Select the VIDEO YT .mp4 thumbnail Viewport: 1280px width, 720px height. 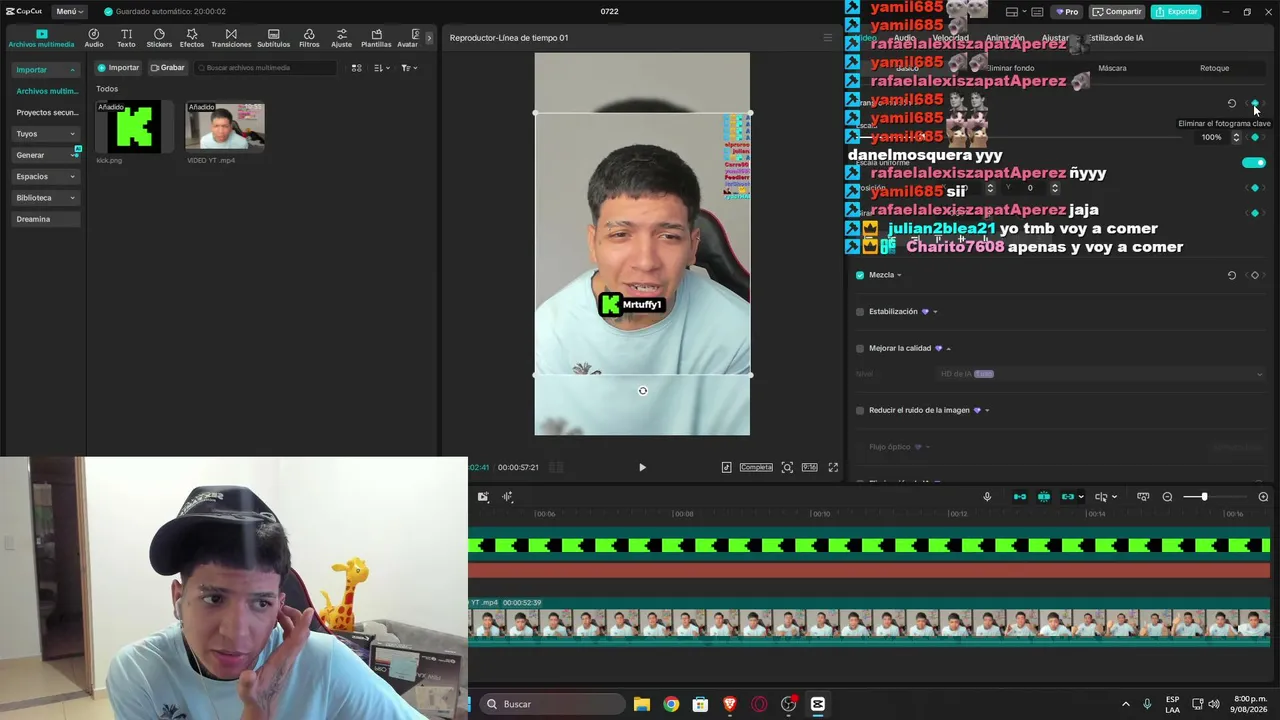(x=226, y=127)
